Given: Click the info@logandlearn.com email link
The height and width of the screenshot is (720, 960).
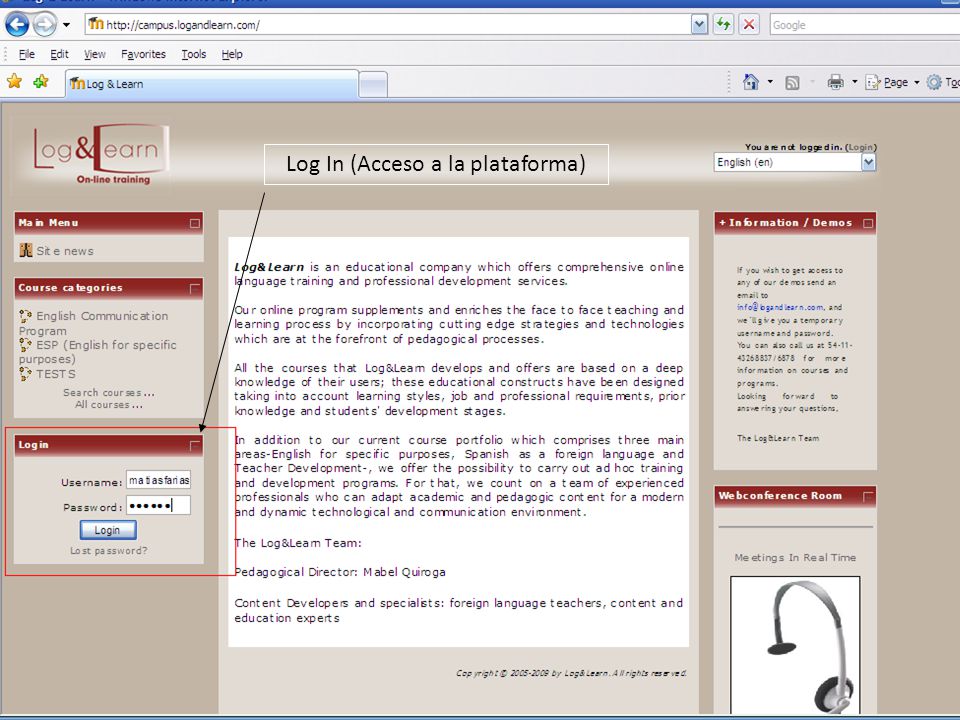Looking at the screenshot, I should tap(780, 307).
